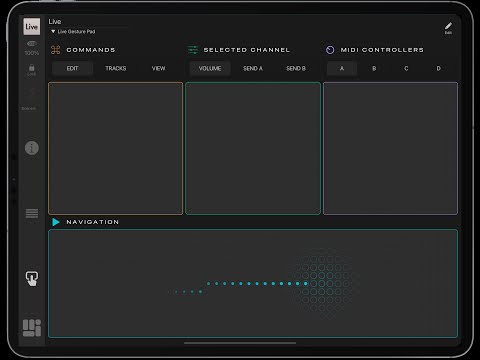
Task: Click the MIDI CONTROLLERS heading text
Action: pyautogui.click(x=382, y=50)
